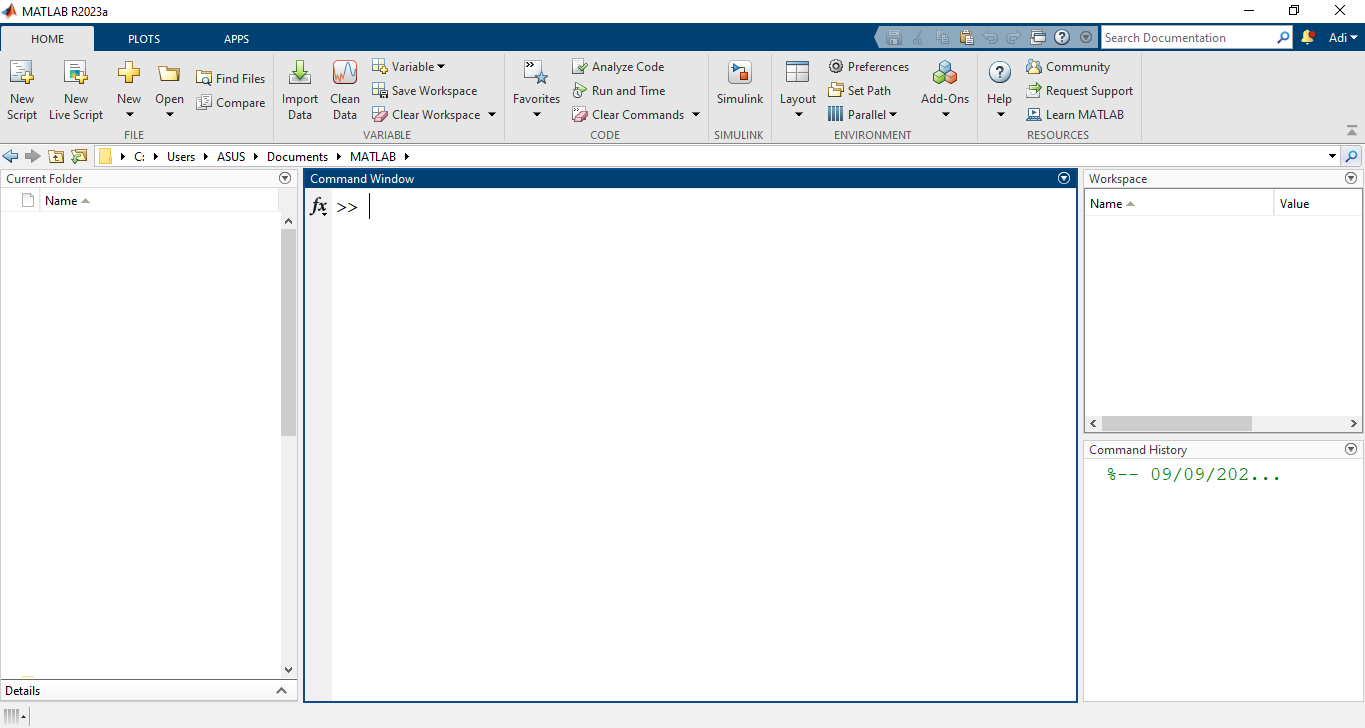Viewport: 1365px width, 728px height.
Task: Click in the Search Documentation field
Action: 1188,38
